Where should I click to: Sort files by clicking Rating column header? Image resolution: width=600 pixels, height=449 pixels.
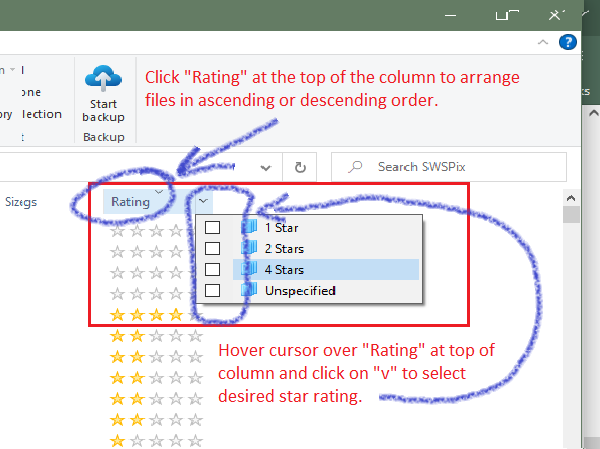[x=131, y=202]
